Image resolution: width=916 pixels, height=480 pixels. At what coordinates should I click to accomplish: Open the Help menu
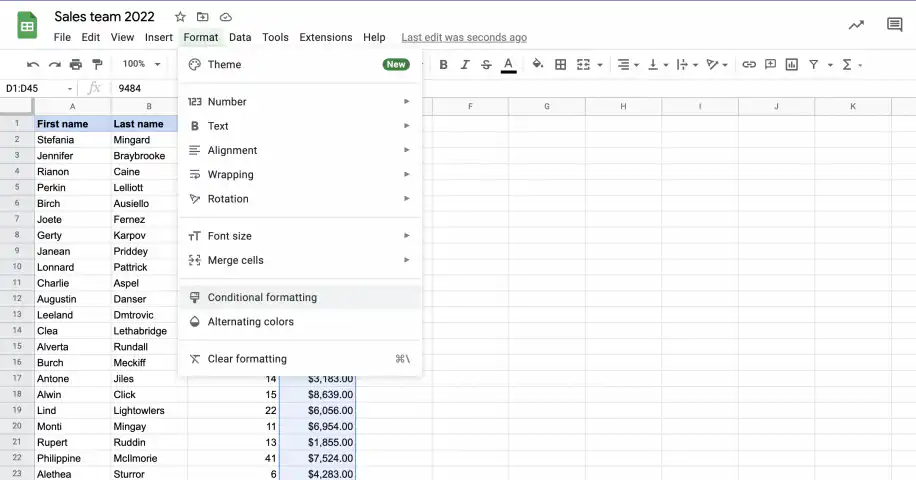click(374, 37)
